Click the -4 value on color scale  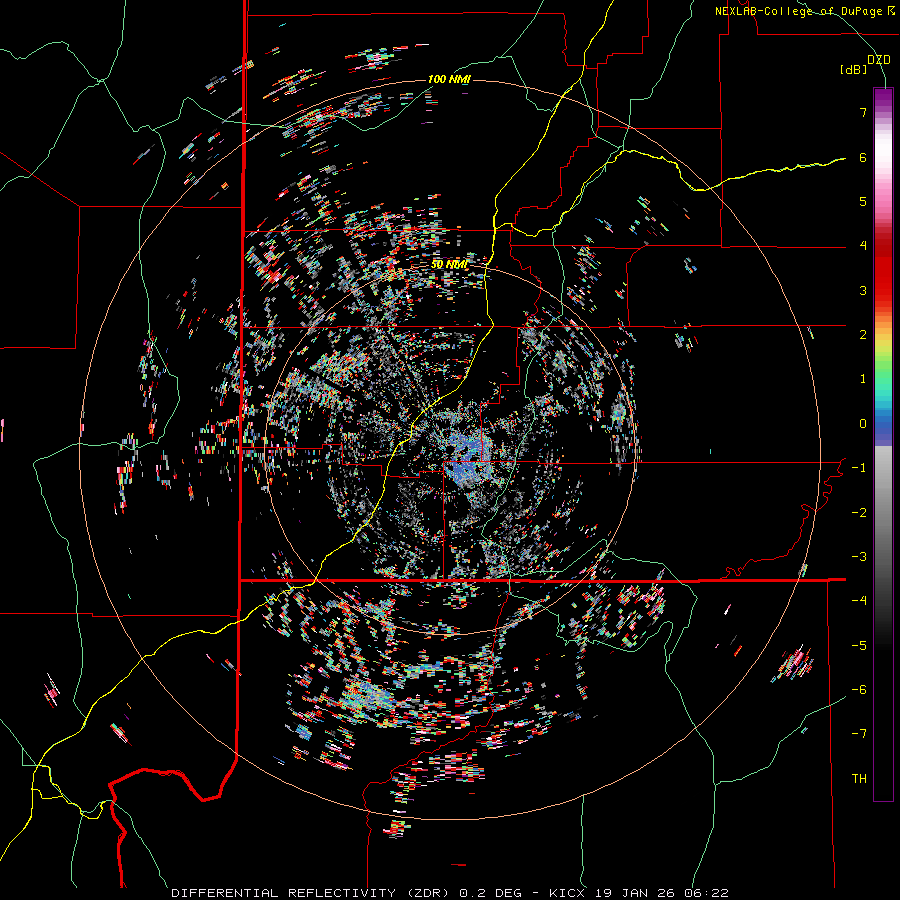[x=859, y=601]
